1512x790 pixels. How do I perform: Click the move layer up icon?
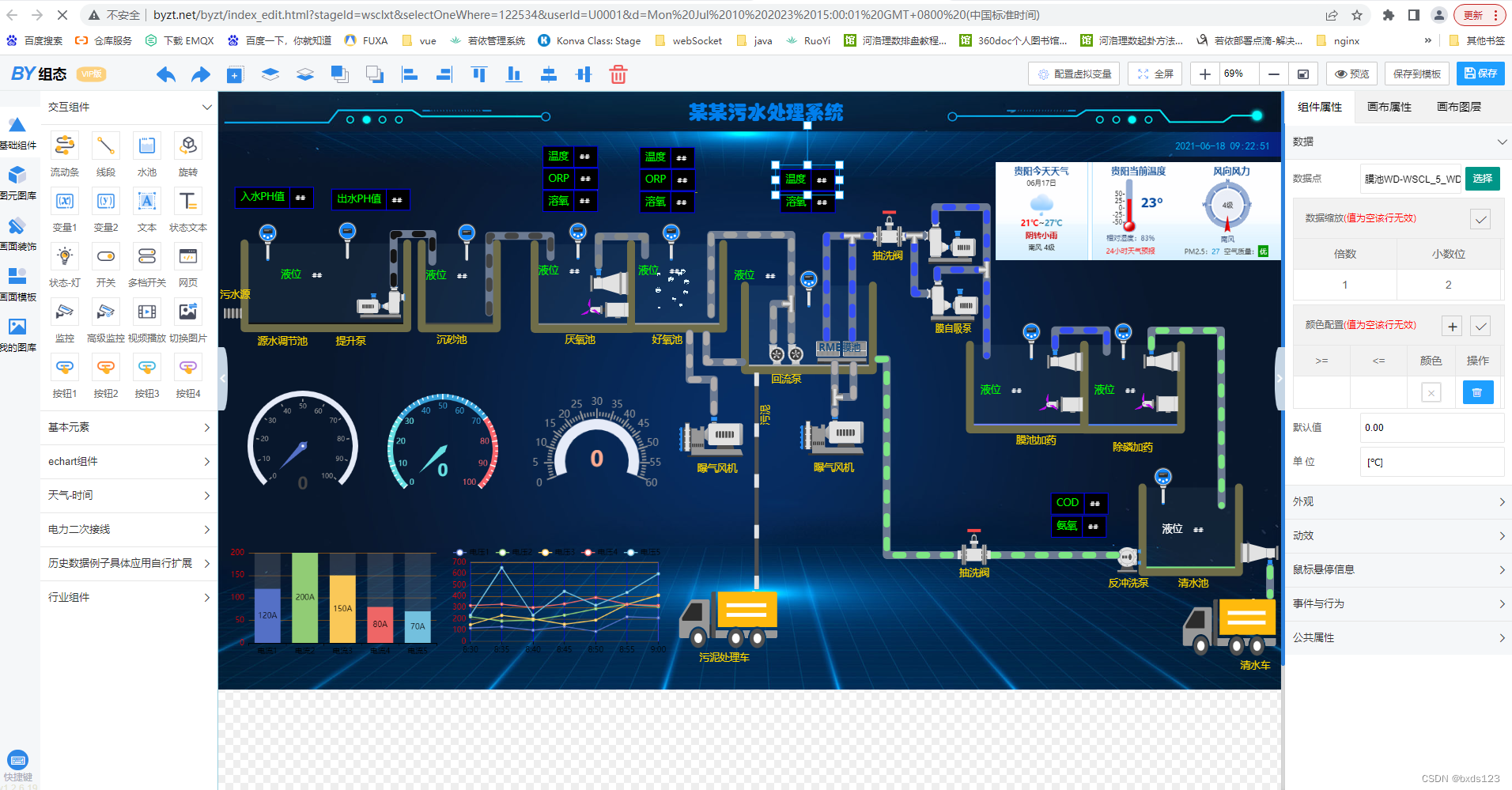click(270, 74)
